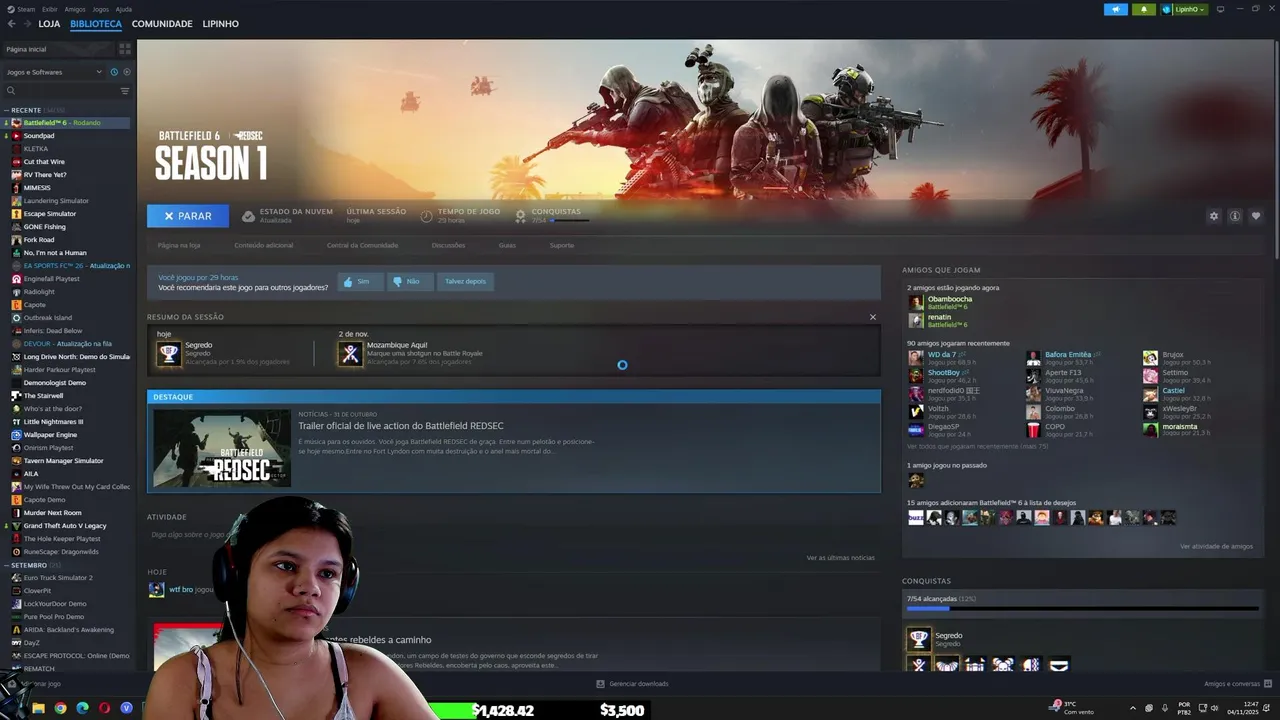Open Chrome from the Windows taskbar
This screenshot has width=1280, height=720.
click(x=60, y=708)
